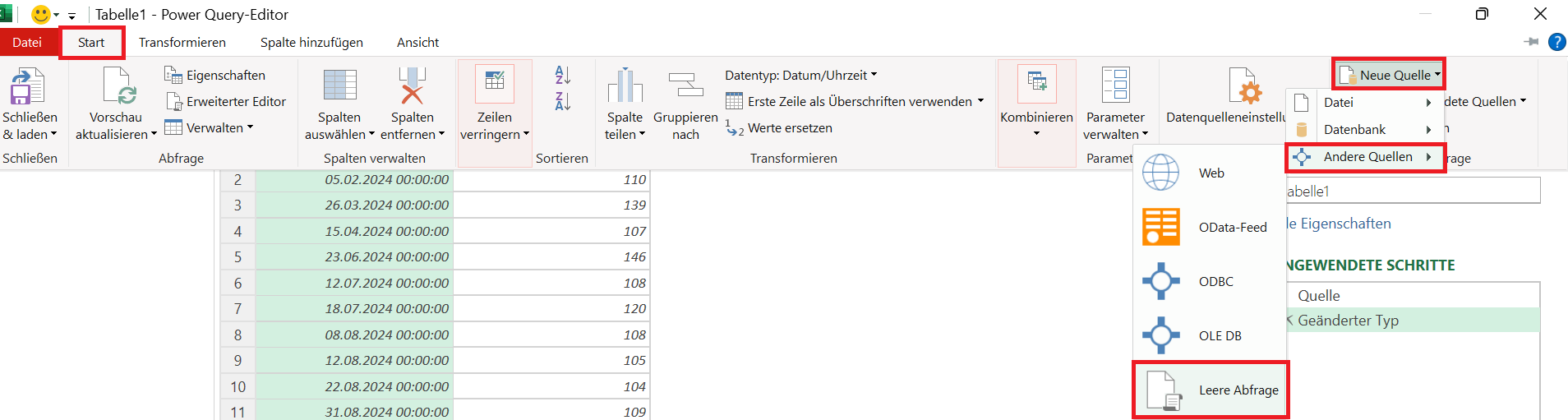Click the Spalten auswählen icon
Viewport: 1568px width, 420px height.
(339, 85)
